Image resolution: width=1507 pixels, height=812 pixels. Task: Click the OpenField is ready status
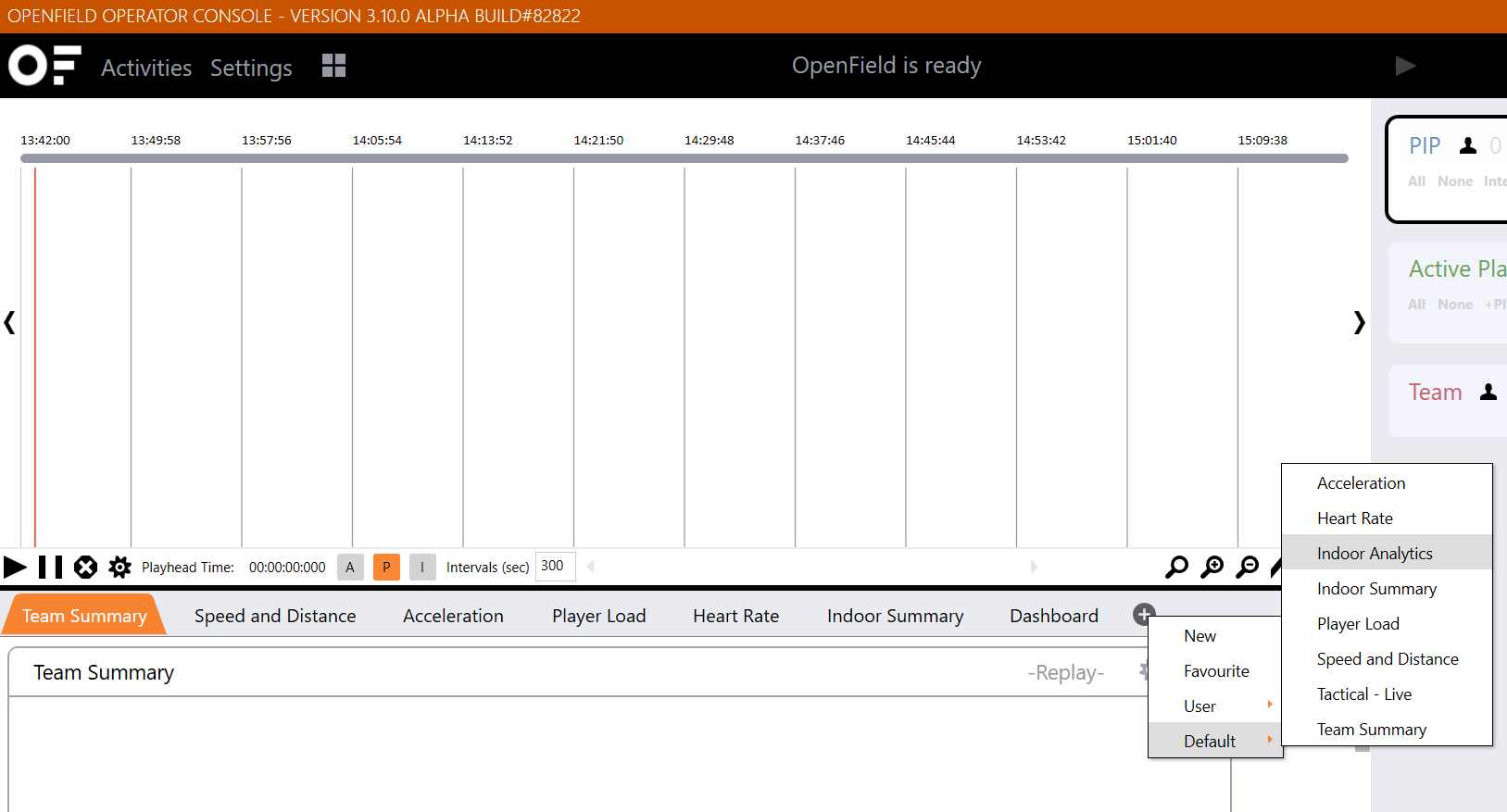tap(886, 66)
